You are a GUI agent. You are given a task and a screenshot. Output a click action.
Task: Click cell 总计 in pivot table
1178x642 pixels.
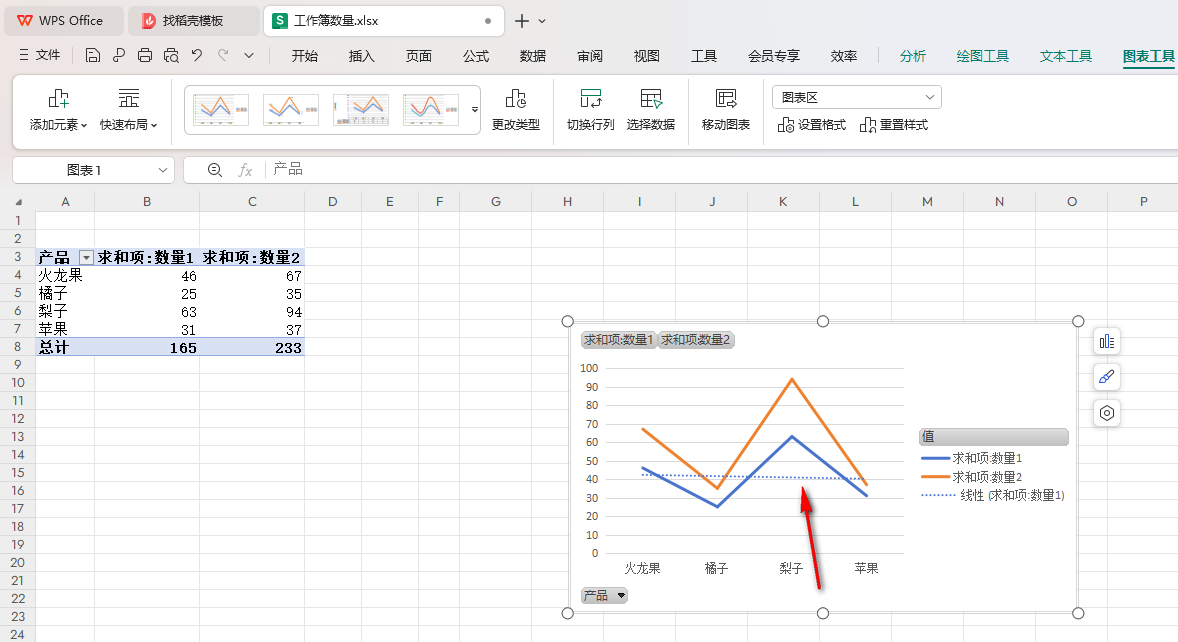65,348
